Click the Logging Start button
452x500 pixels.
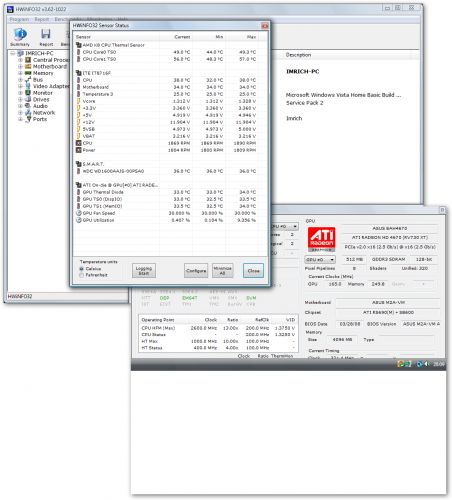tap(144, 271)
